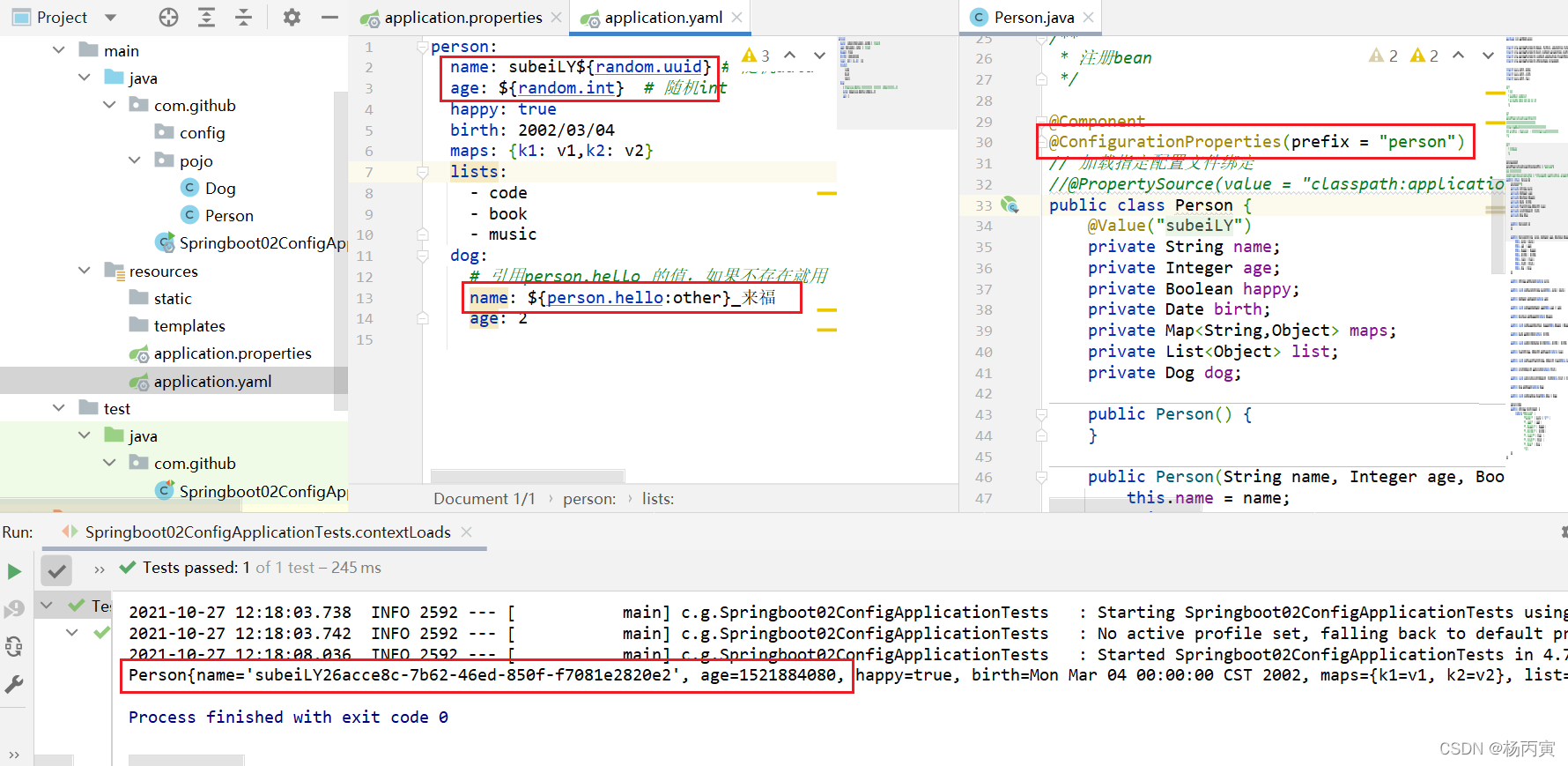
Task: Fold the Person() constructor at line 43
Action: coord(1041,414)
